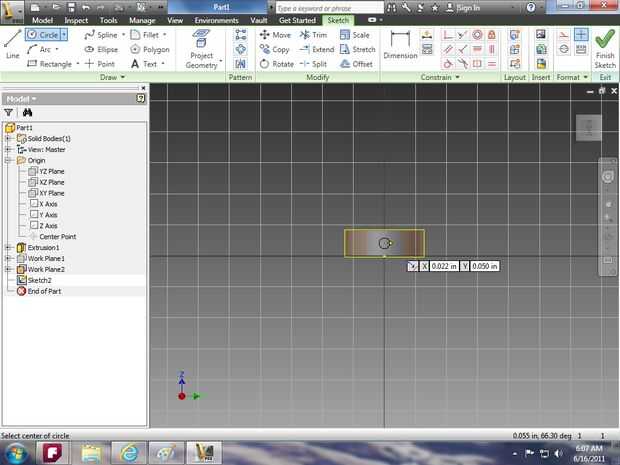Image resolution: width=620 pixels, height=465 pixels.
Task: Select Center Point in browser
Action: click(x=52, y=236)
